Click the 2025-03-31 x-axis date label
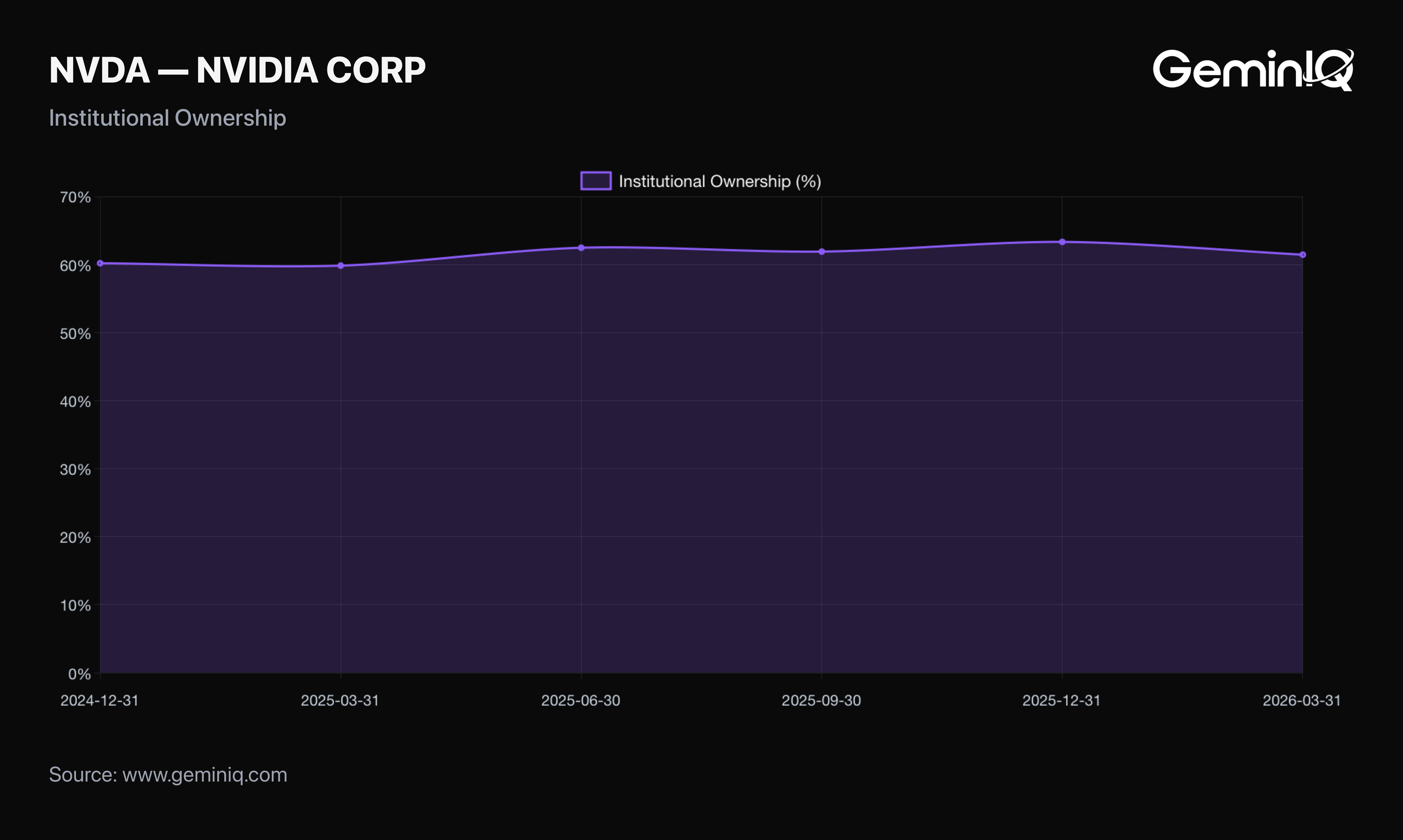Viewport: 1403px width, 840px height. pos(340,701)
